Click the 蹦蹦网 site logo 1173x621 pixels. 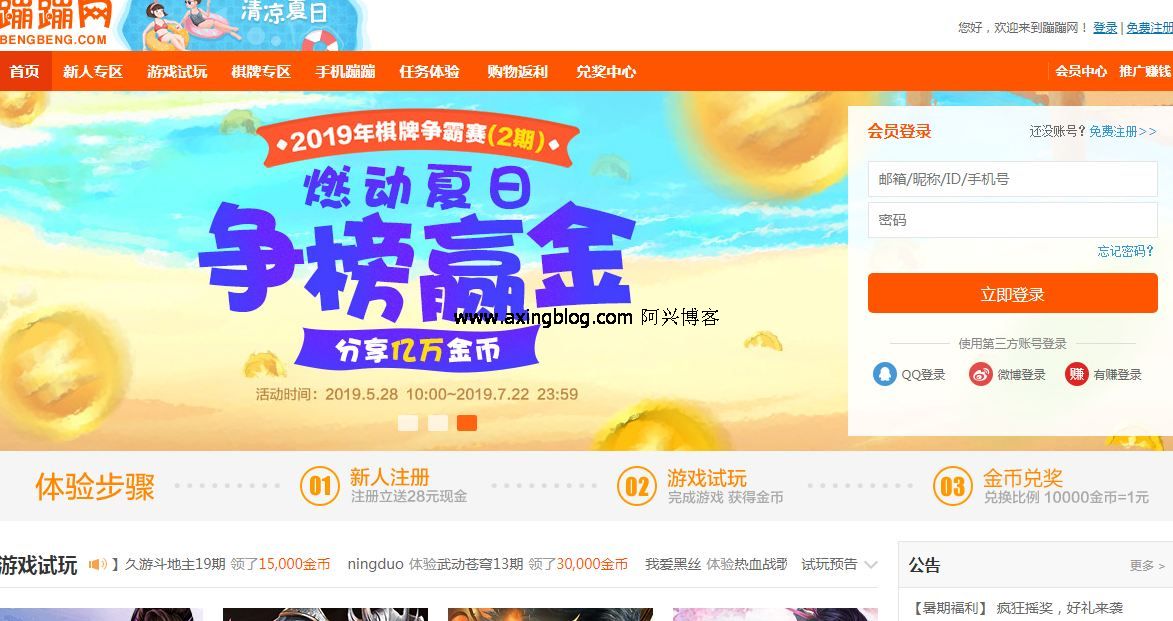click(x=55, y=22)
